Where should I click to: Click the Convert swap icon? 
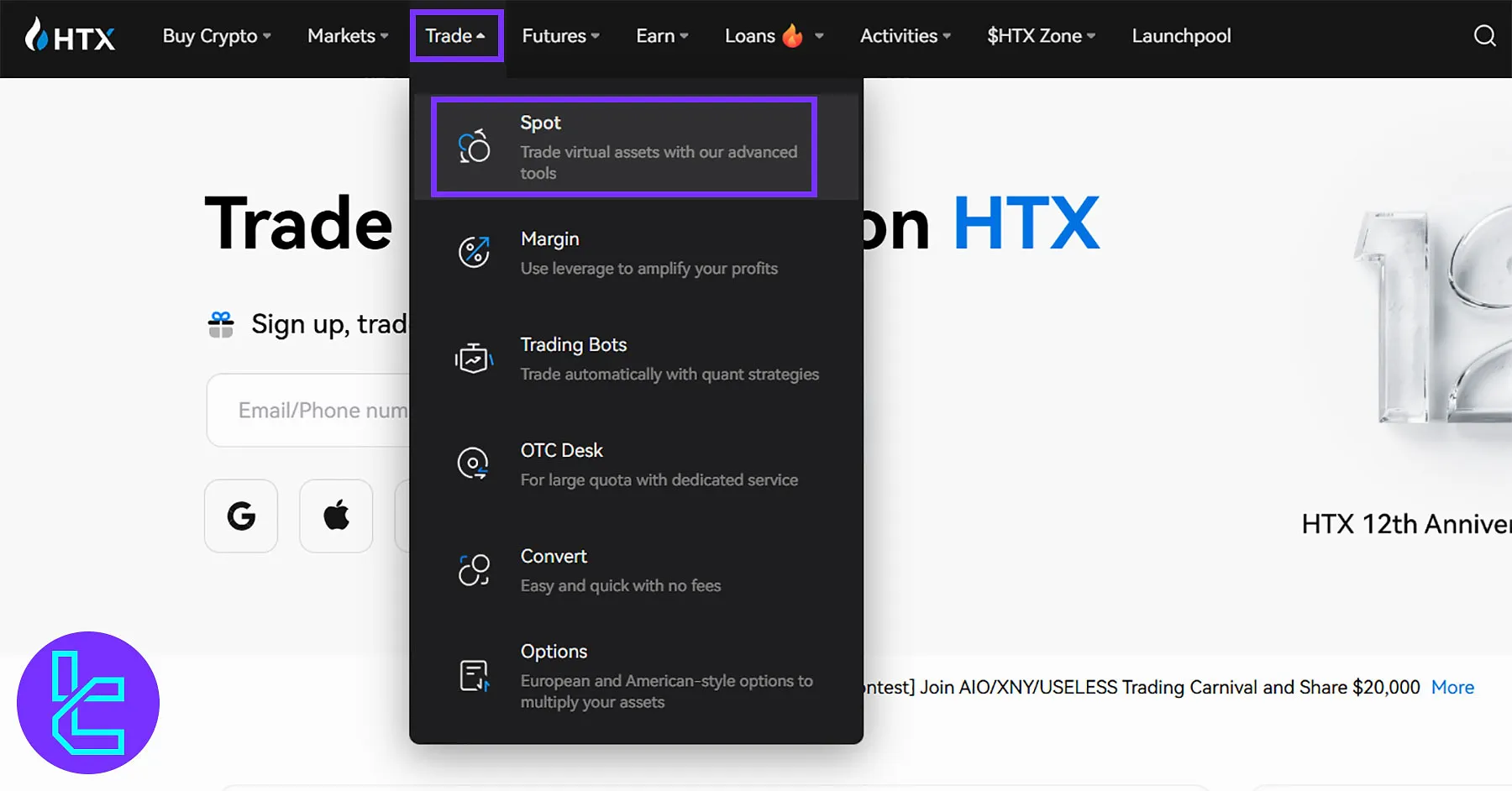click(474, 569)
